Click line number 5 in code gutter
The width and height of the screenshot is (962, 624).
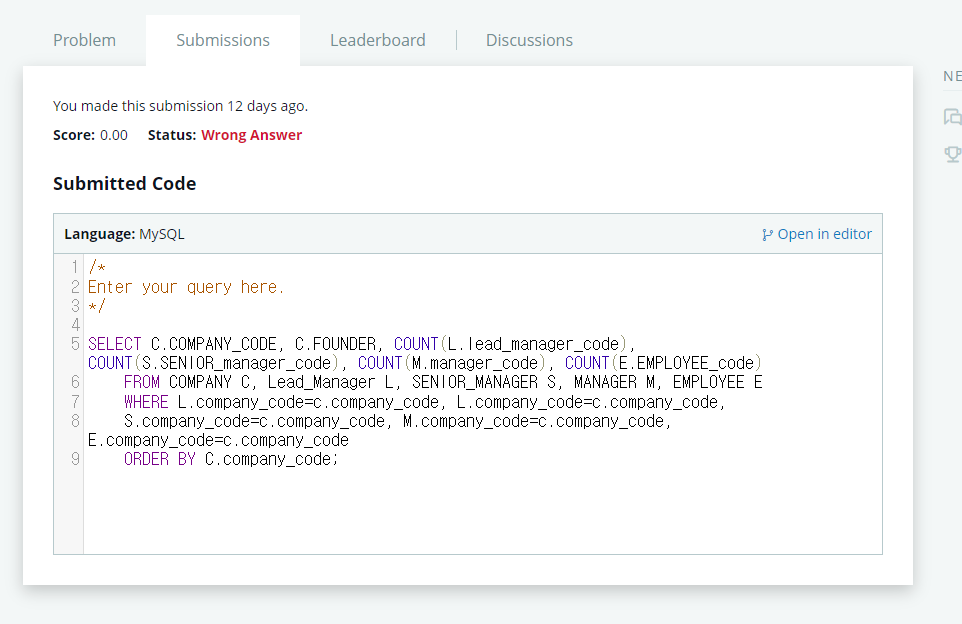75,344
